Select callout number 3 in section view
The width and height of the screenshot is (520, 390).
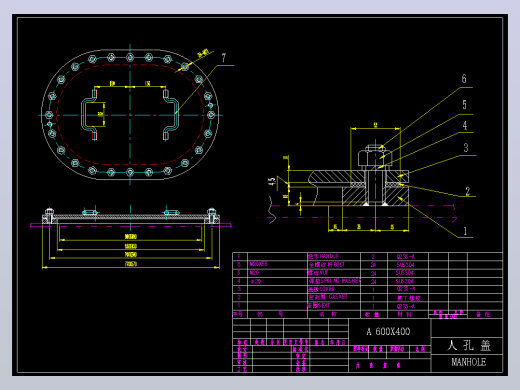click(466, 148)
